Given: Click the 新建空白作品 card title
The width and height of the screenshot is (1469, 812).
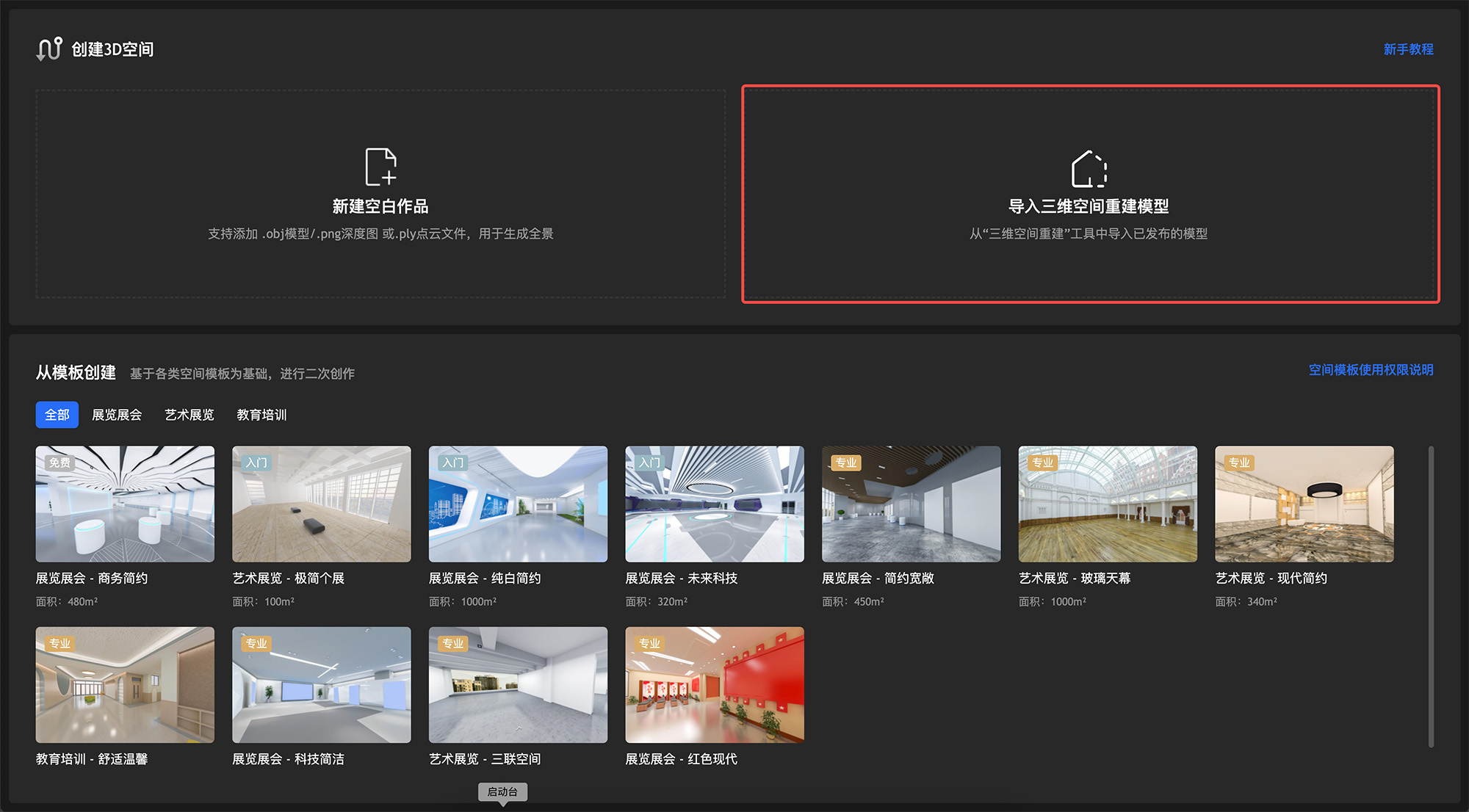Looking at the screenshot, I should coord(380,206).
